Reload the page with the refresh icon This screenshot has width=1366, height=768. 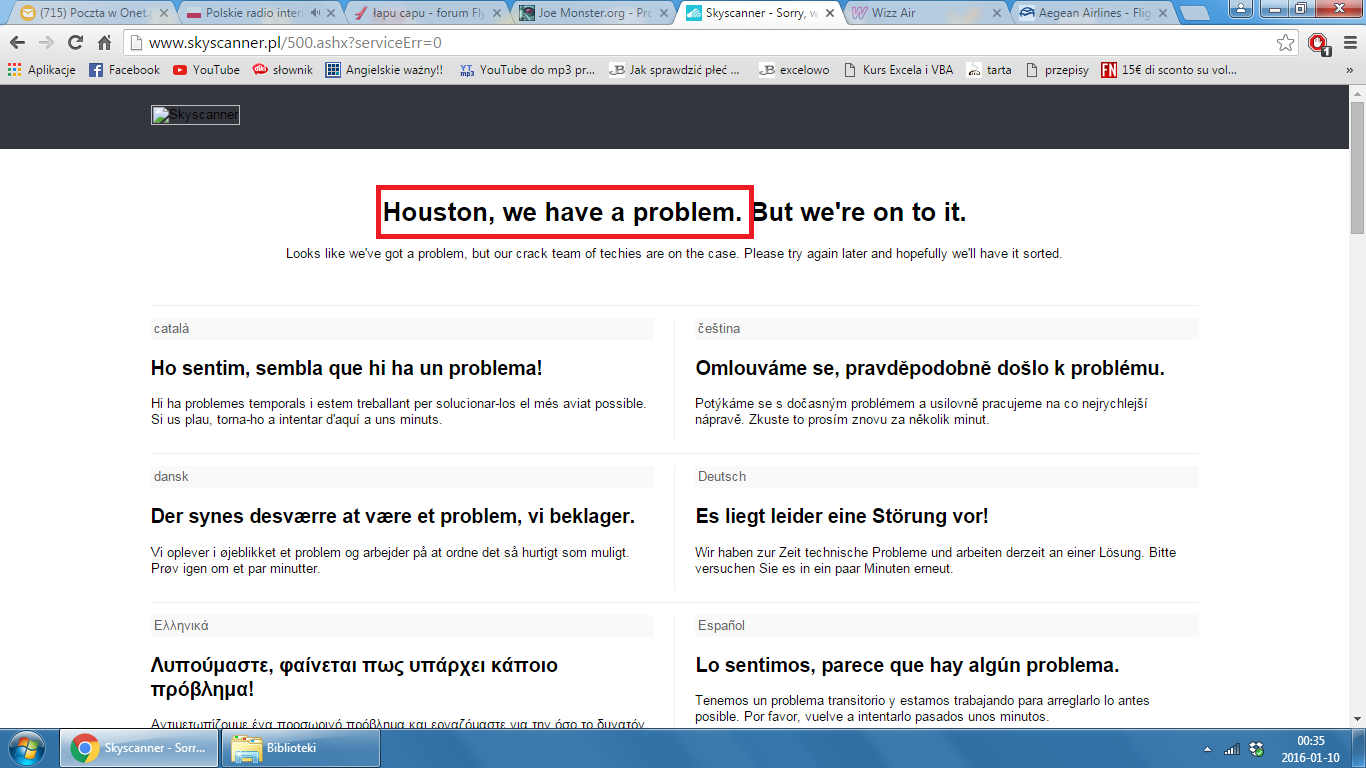click(x=75, y=43)
